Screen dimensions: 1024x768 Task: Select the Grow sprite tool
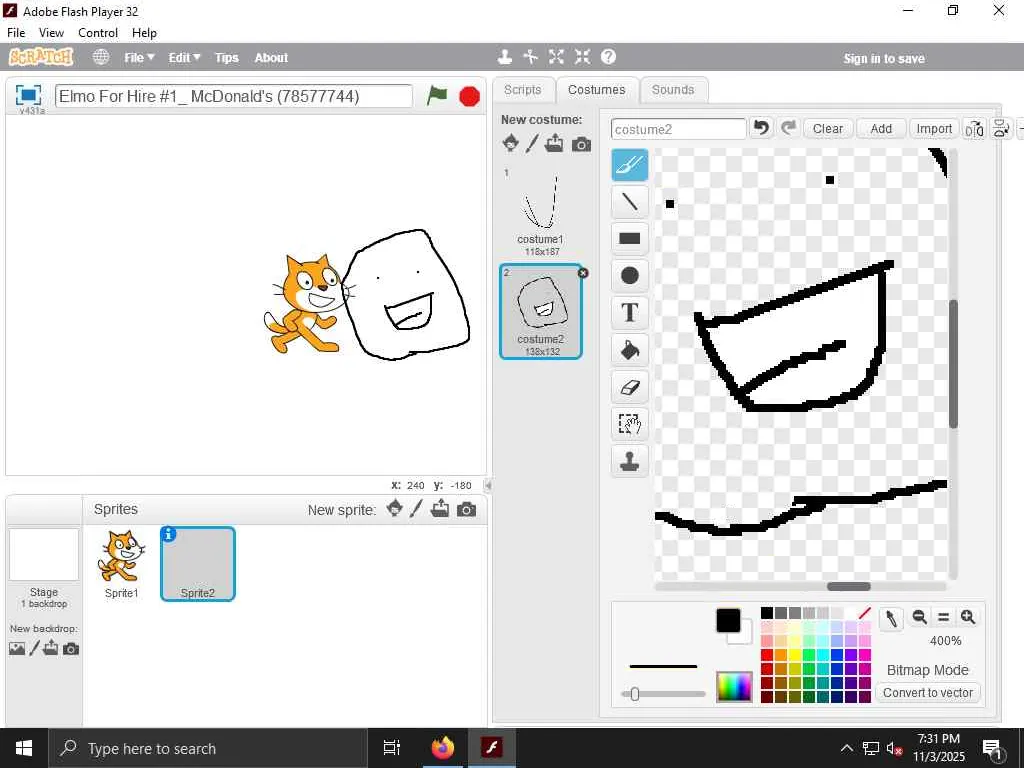pos(556,57)
